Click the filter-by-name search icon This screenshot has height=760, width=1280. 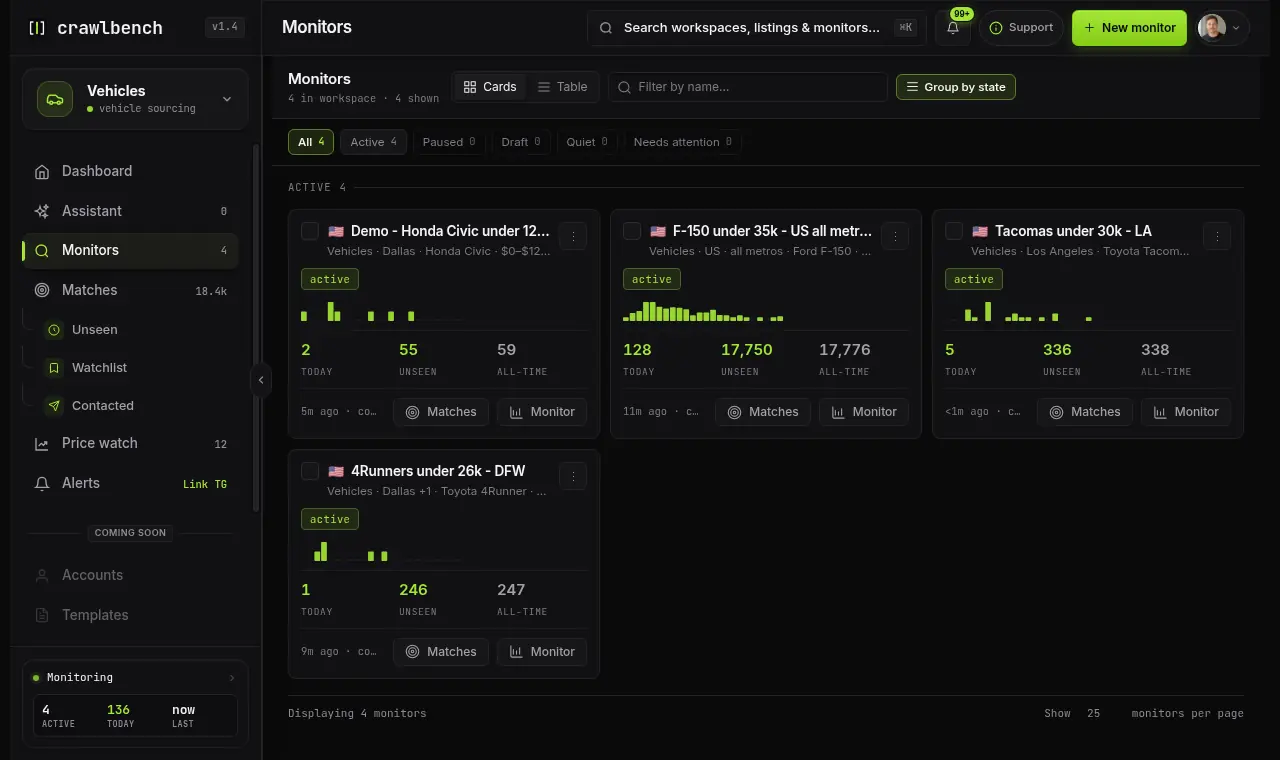pos(625,87)
